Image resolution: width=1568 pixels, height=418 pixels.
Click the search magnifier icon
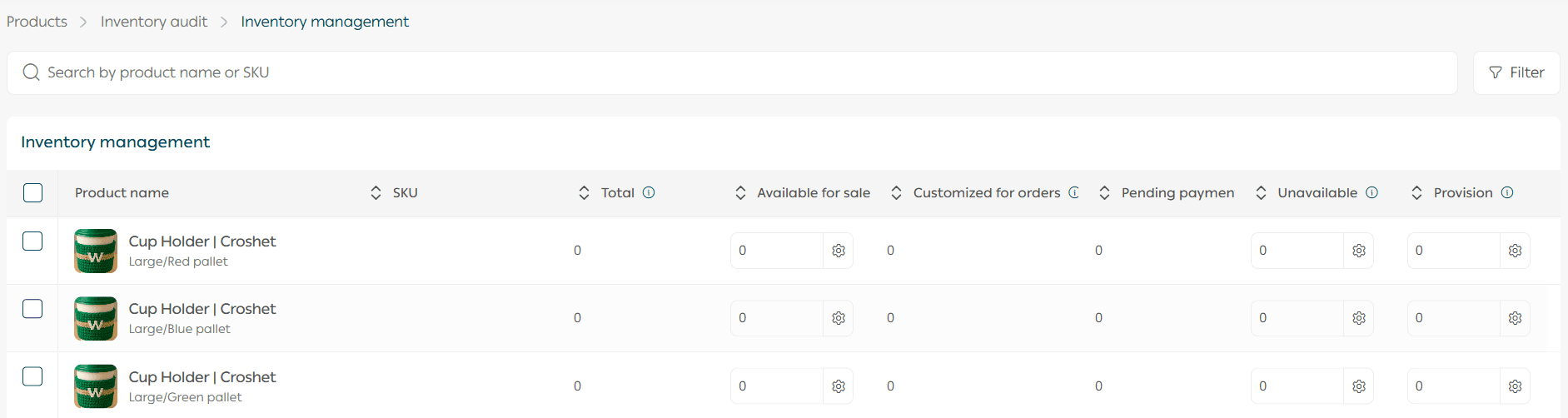32,72
